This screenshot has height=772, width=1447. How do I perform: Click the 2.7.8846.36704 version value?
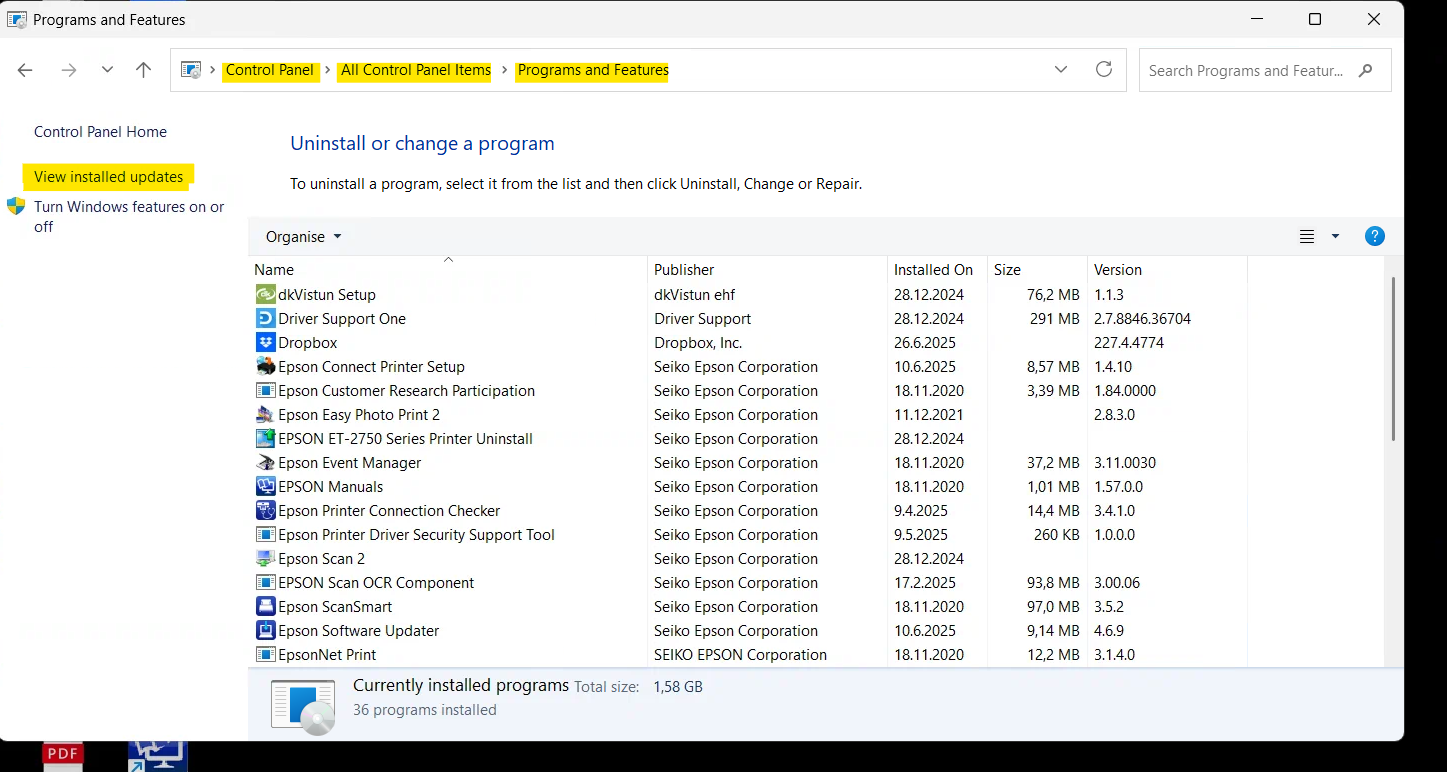1142,318
